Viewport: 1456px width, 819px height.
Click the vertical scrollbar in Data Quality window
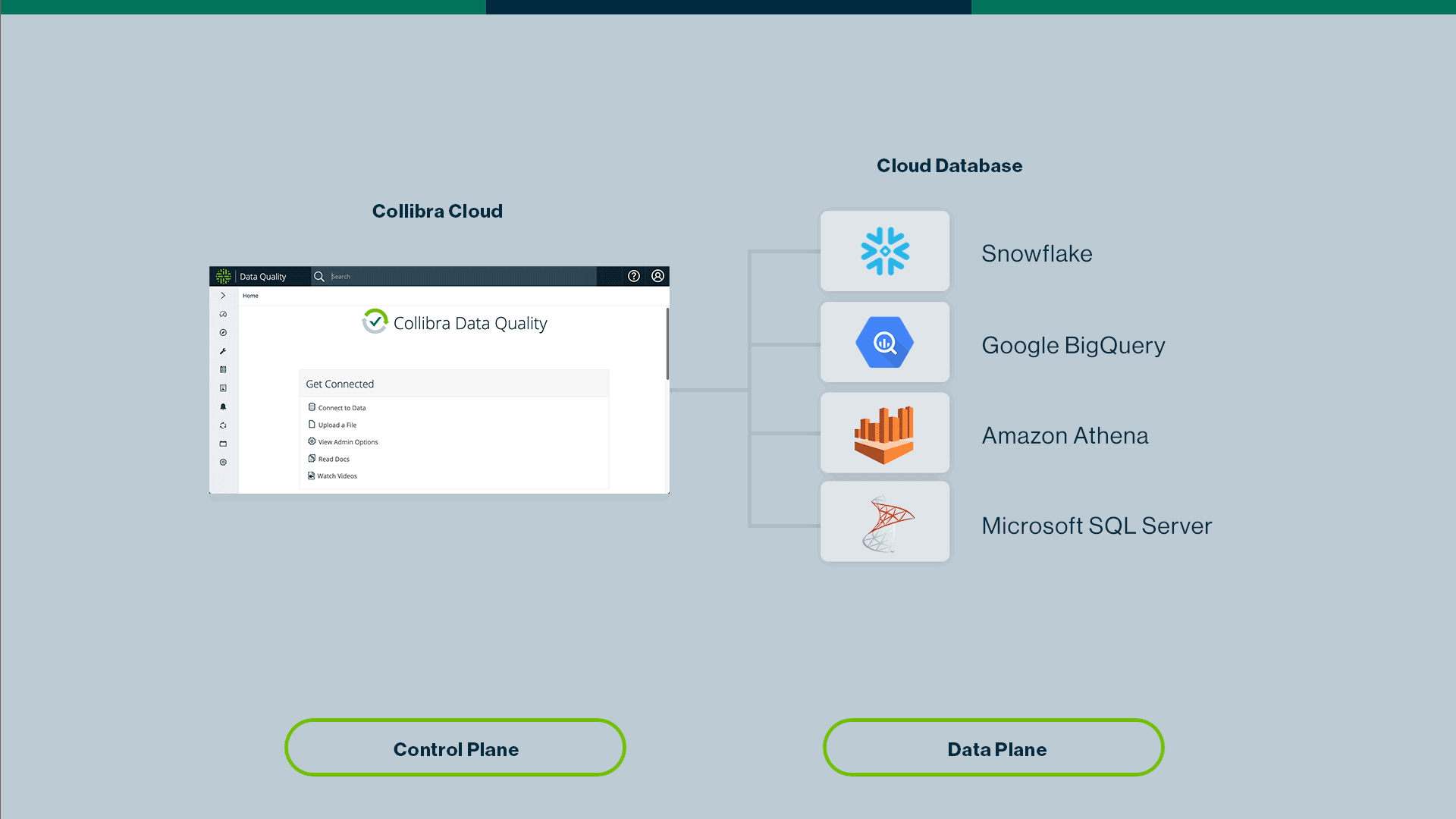click(x=667, y=344)
